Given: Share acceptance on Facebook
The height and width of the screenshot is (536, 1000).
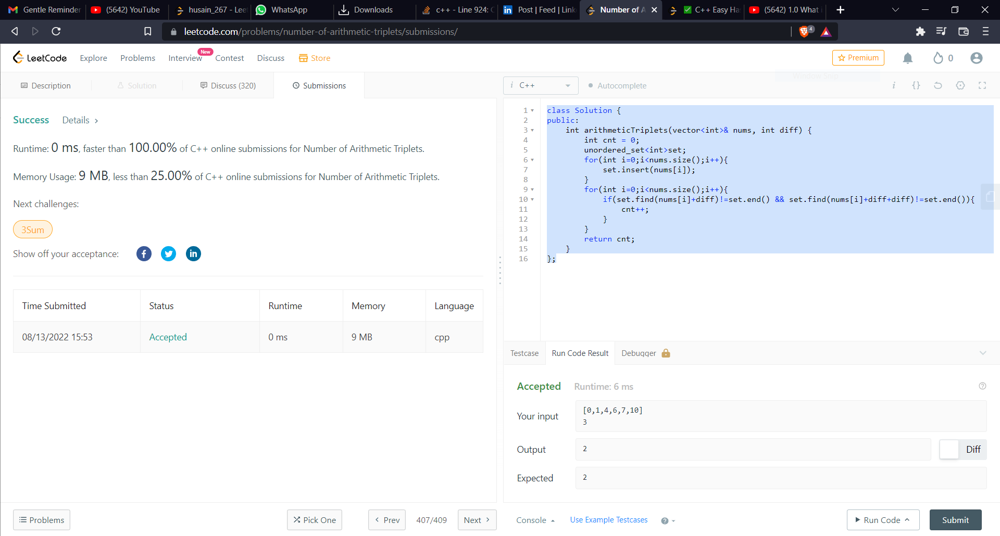Looking at the screenshot, I should click(144, 254).
